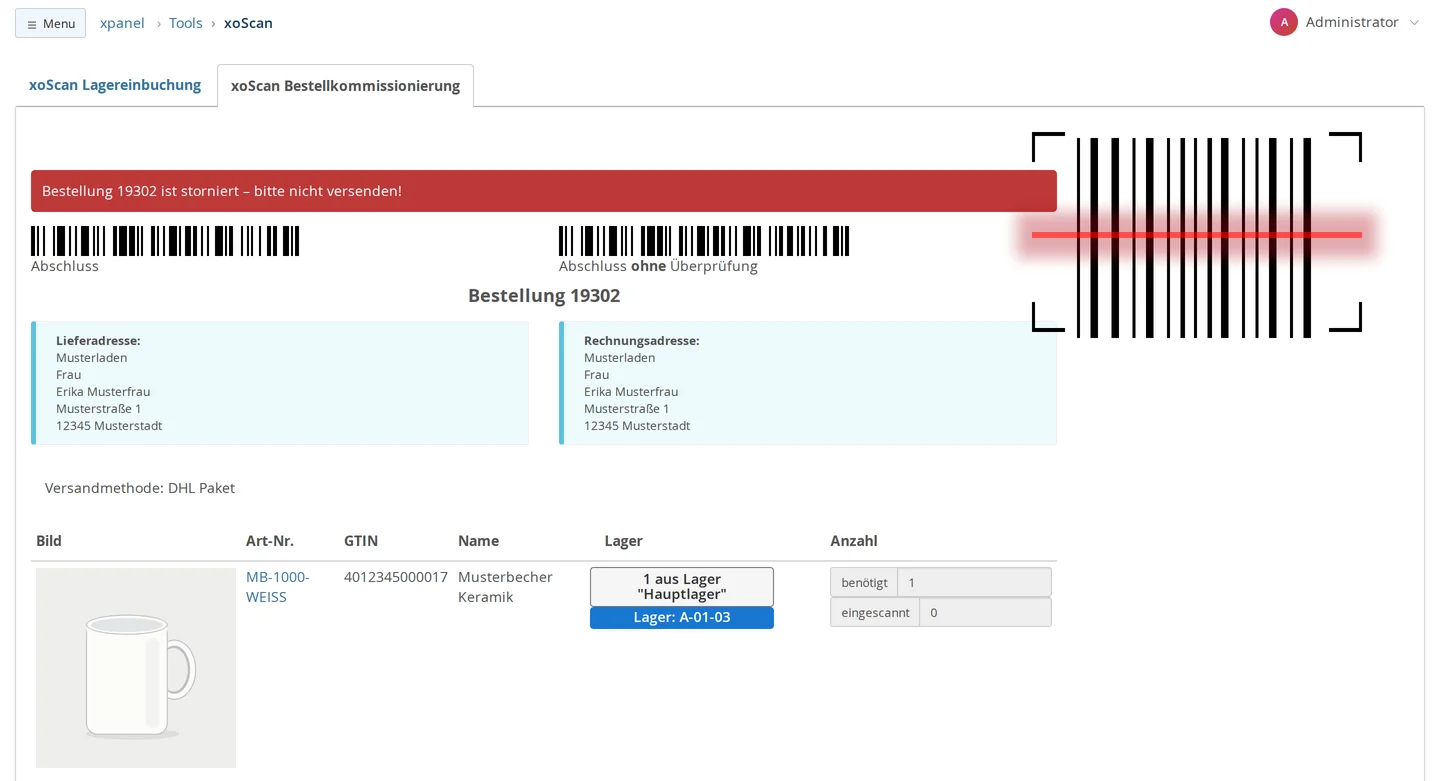Click the Lieferadresse address box
The width and height of the screenshot is (1432, 781).
(x=280, y=383)
